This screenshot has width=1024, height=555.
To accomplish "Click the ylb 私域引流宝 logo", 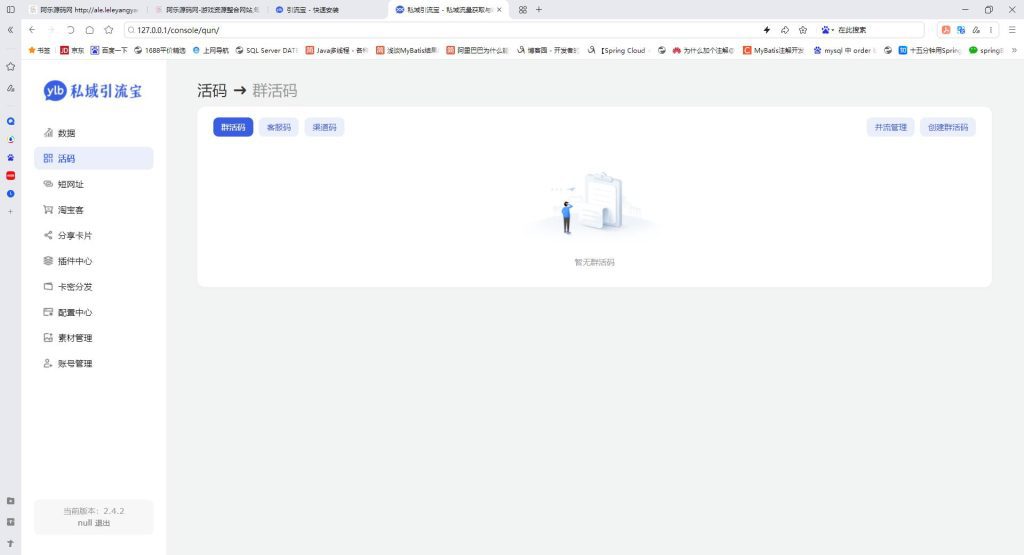I will [x=93, y=91].
